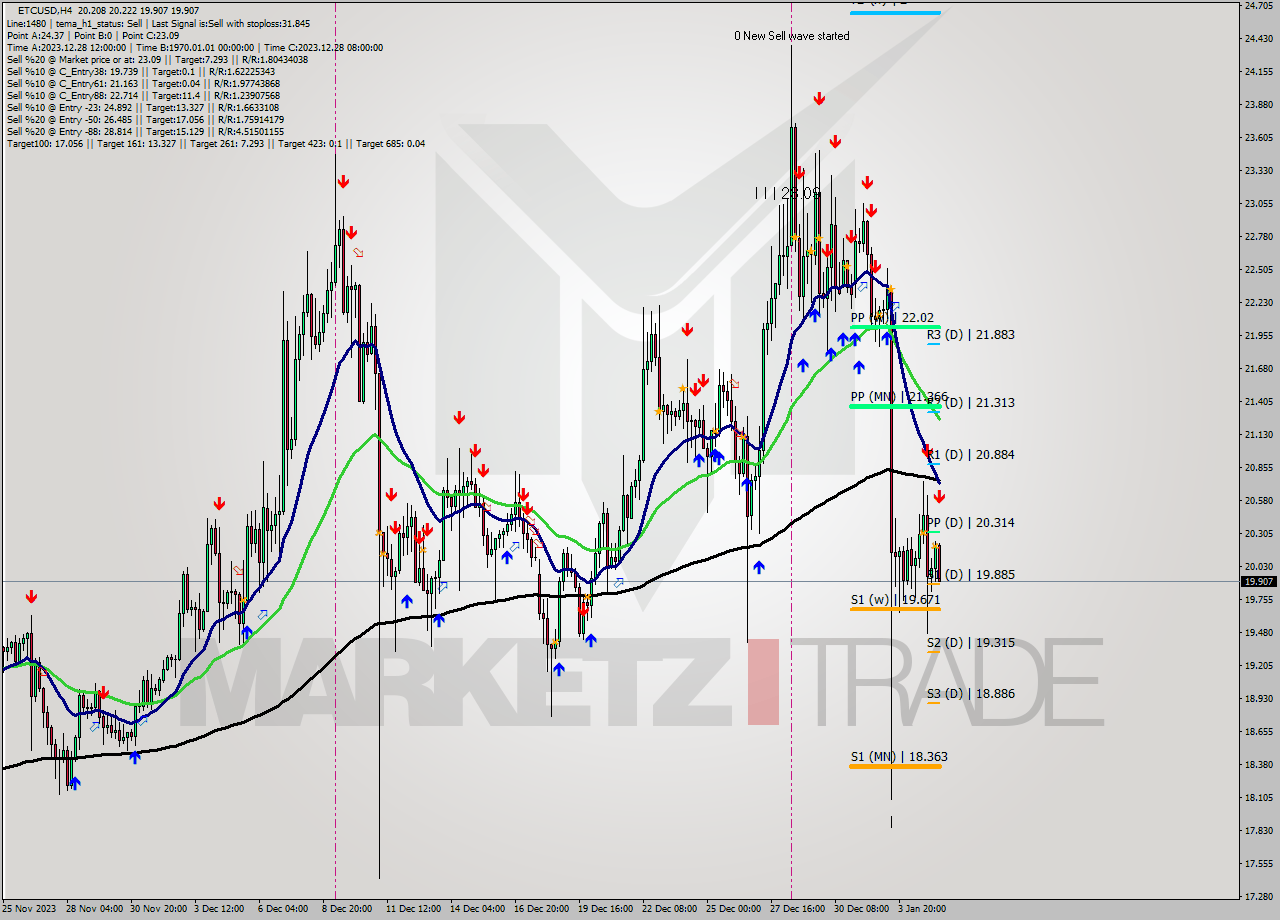The height and width of the screenshot is (920, 1280).
Task: Select the 'Target100: 17.056' targets line
Action: (x=216, y=143)
